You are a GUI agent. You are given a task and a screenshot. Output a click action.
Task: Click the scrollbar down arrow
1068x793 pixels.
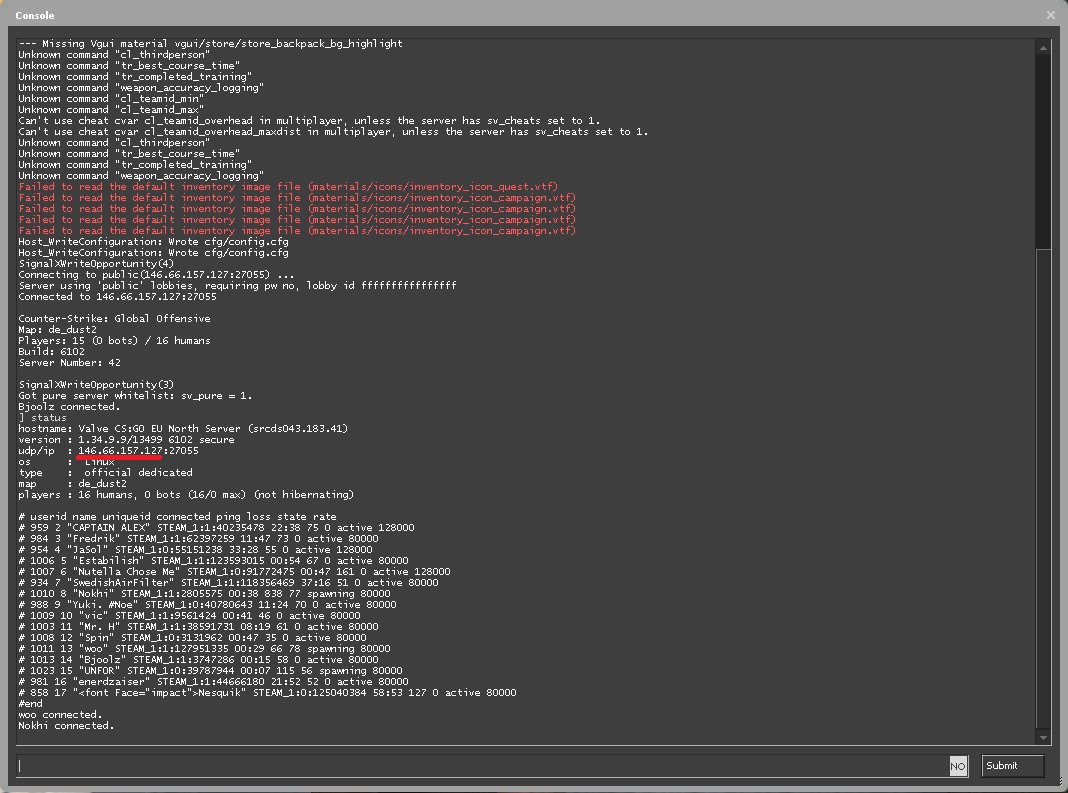pos(1043,737)
